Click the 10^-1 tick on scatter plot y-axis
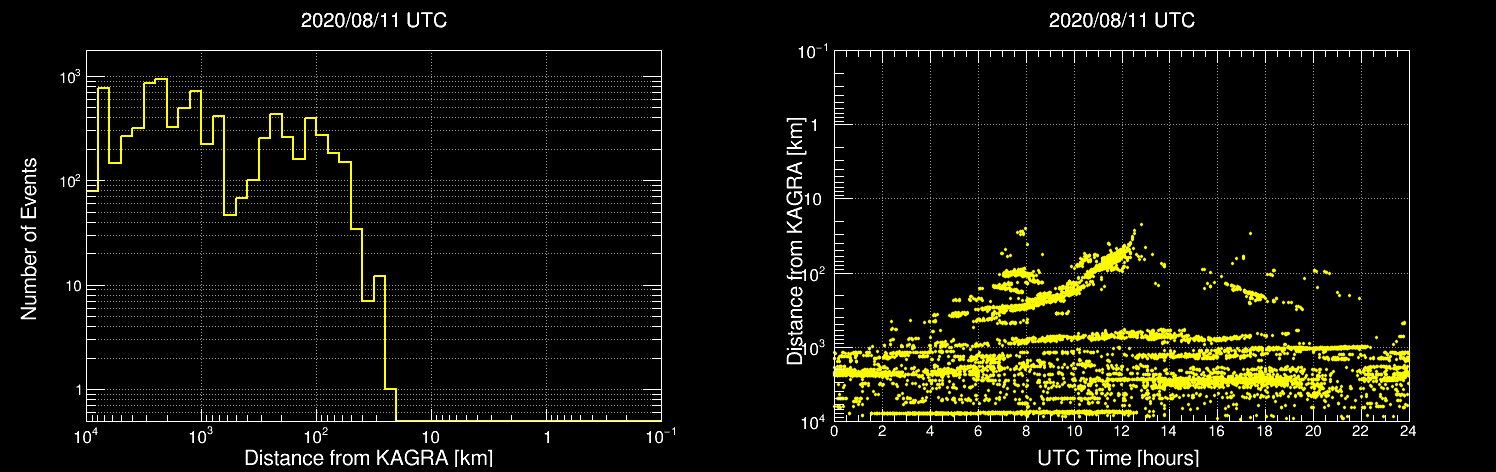Viewport: 1496px width, 472px height. pos(815,50)
